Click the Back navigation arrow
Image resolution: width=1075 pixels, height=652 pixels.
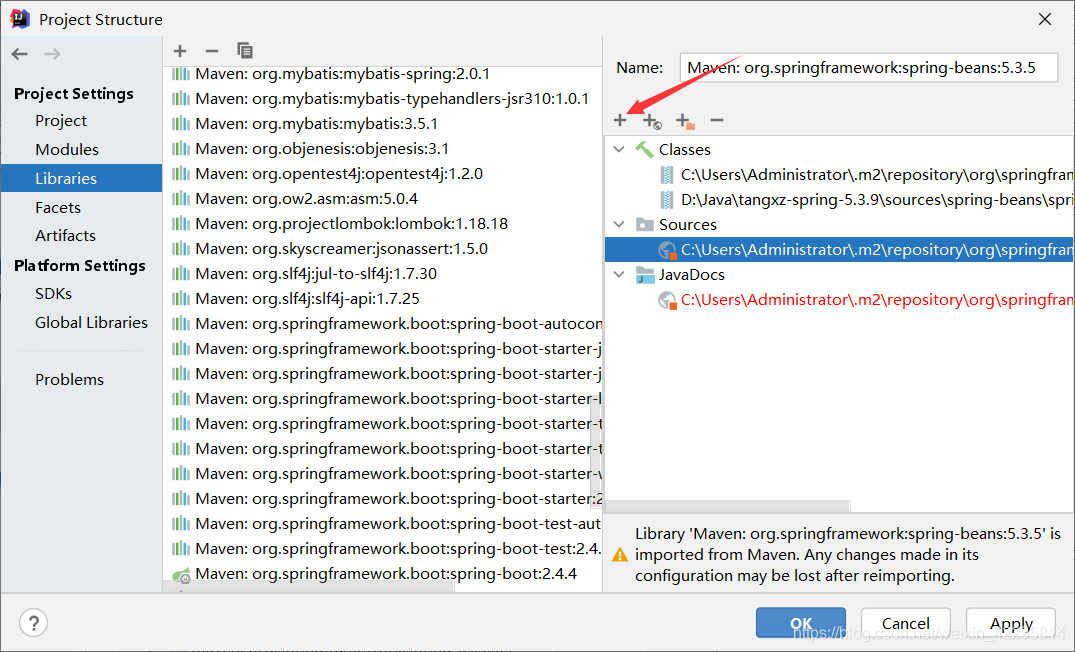click(x=20, y=53)
